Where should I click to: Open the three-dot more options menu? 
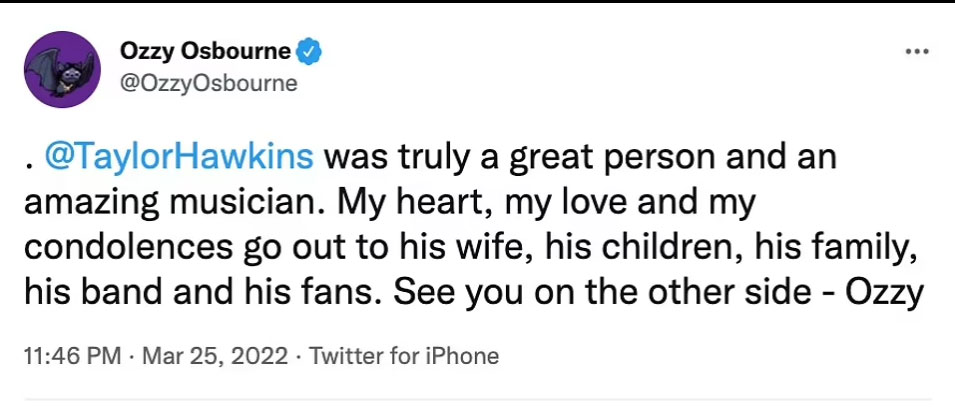pos(916,51)
